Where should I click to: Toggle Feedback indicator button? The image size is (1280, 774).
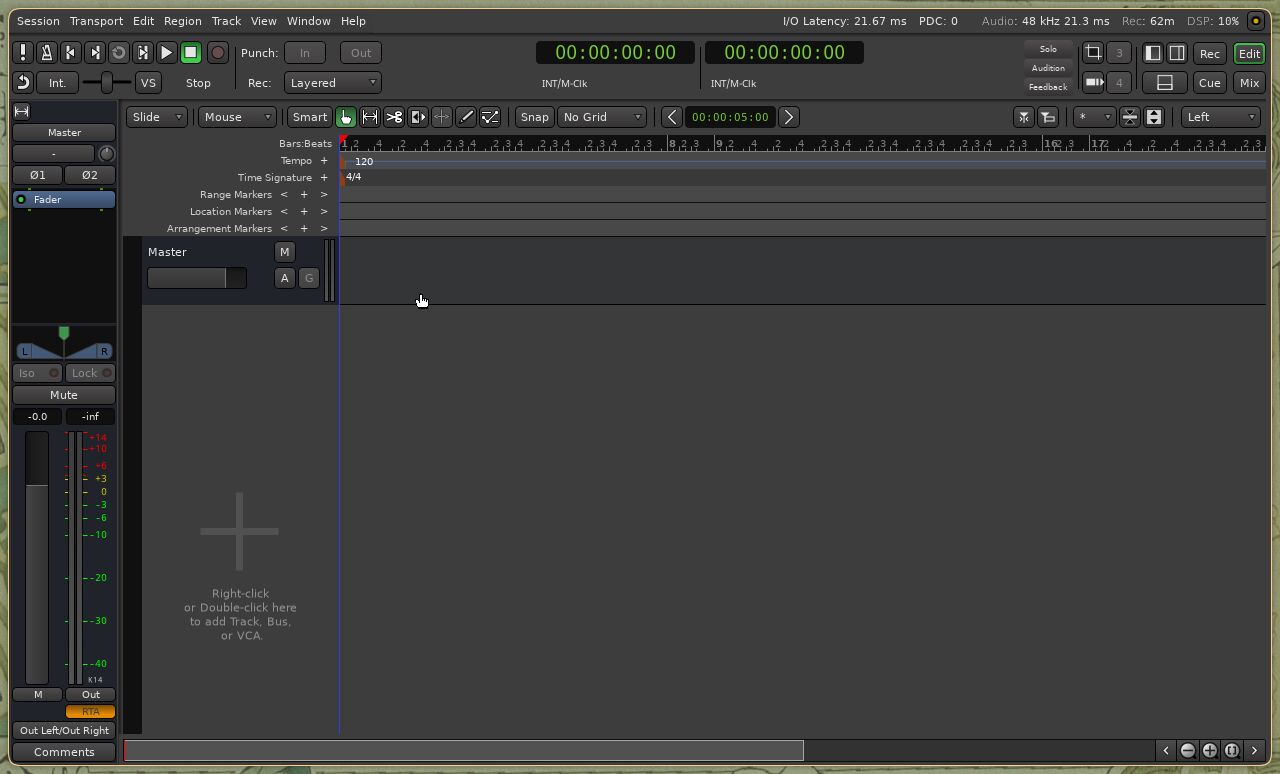(1048, 87)
